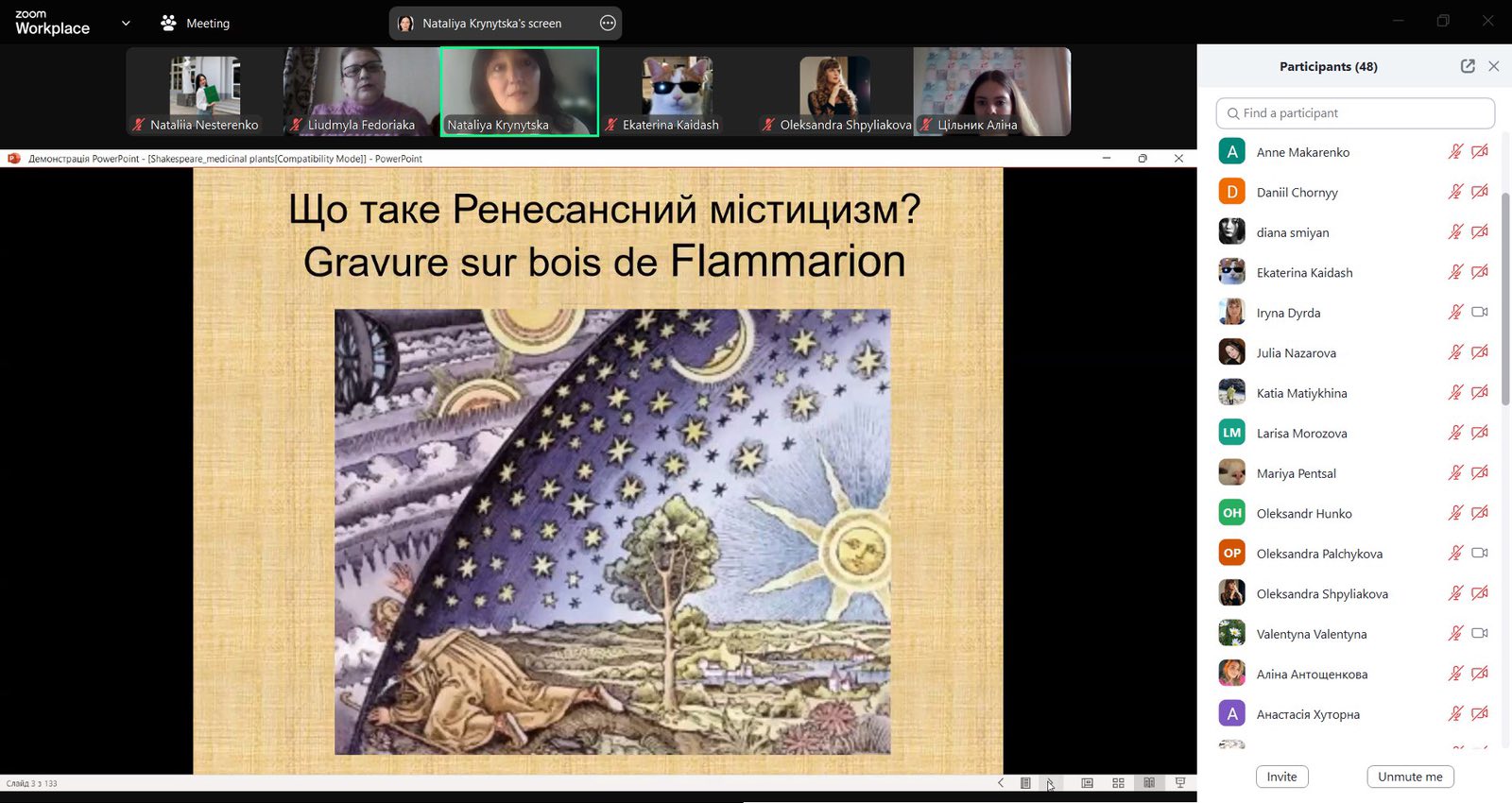Image resolution: width=1512 pixels, height=803 pixels.
Task: Select the Reading View icon
Action: (x=1149, y=783)
